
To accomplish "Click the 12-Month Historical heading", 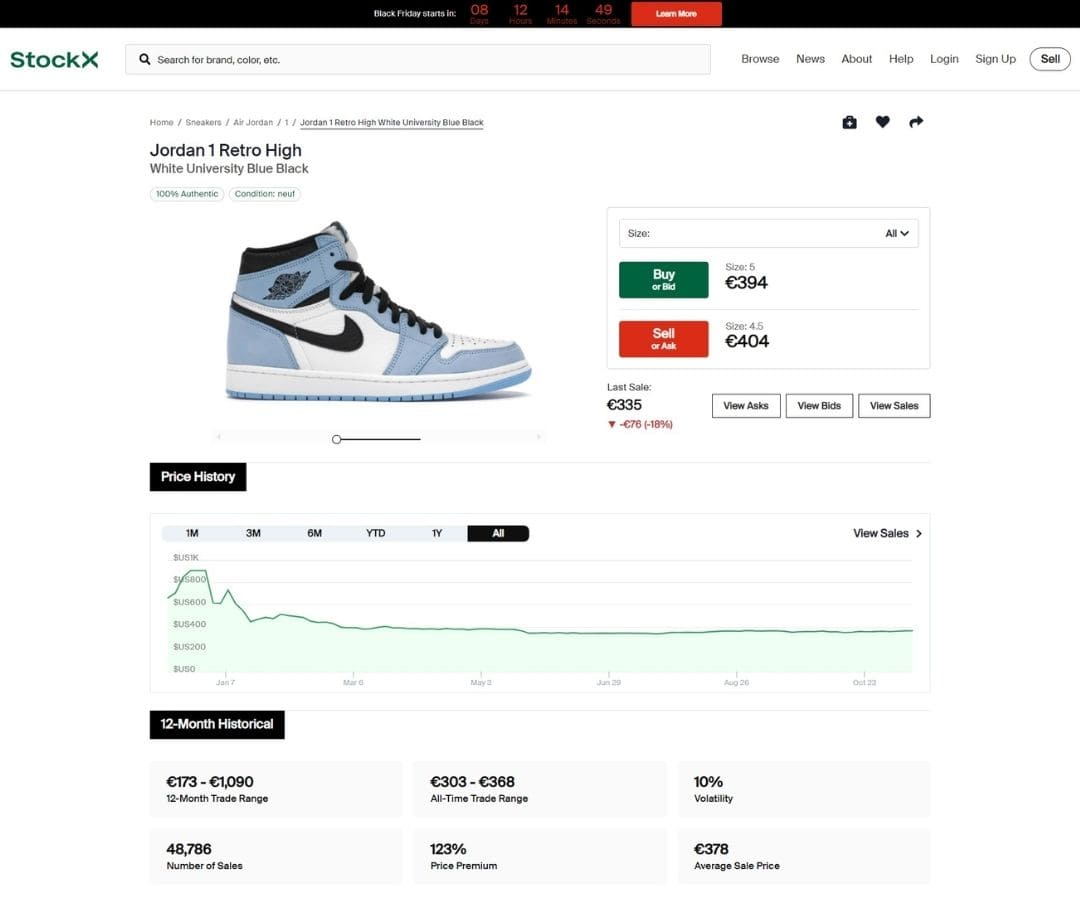I will tap(217, 724).
